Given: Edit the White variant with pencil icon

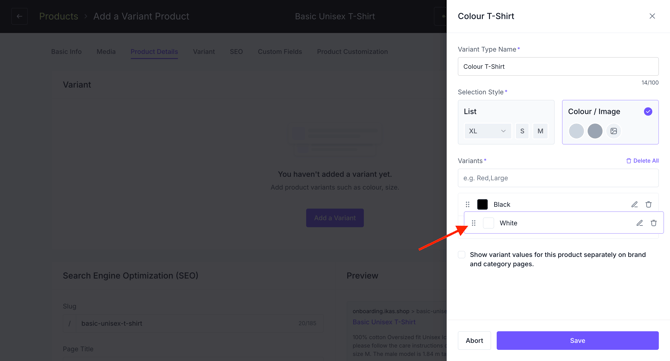Looking at the screenshot, I should [640, 223].
